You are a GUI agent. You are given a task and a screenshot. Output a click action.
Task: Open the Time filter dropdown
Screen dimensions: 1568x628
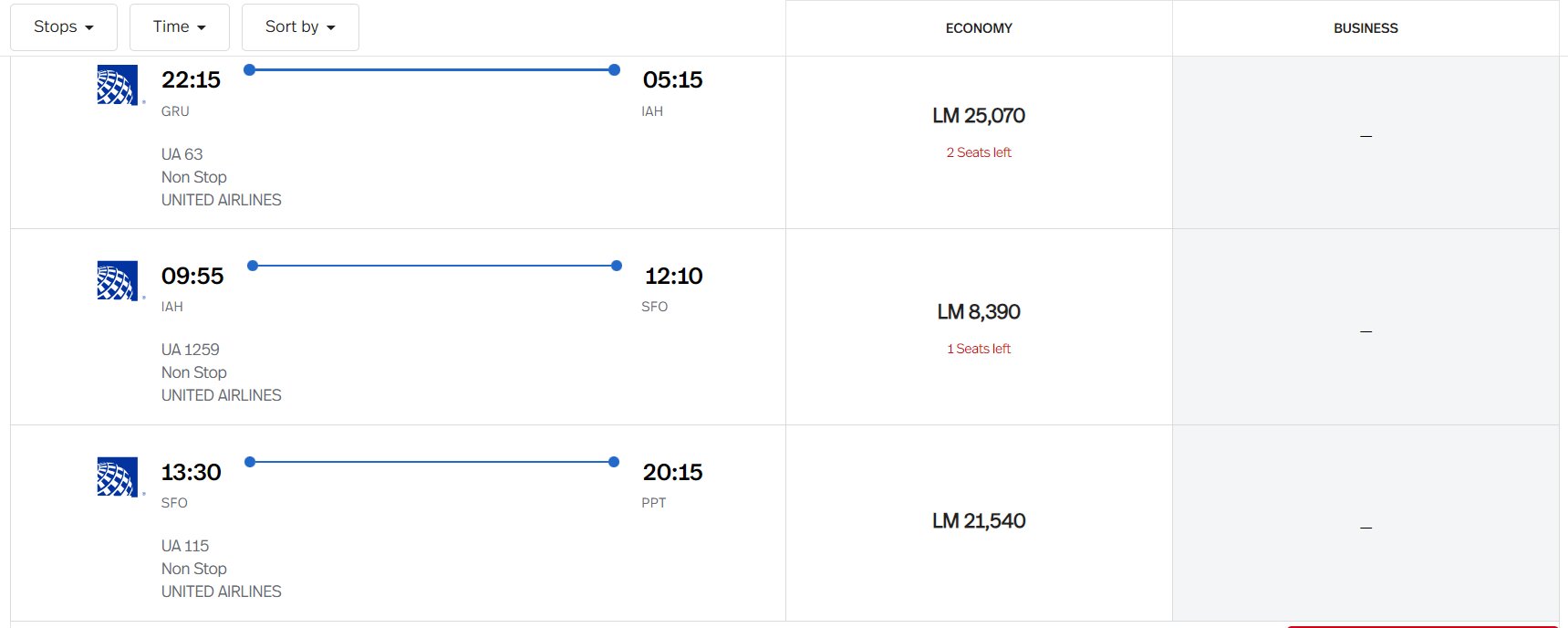(x=179, y=27)
